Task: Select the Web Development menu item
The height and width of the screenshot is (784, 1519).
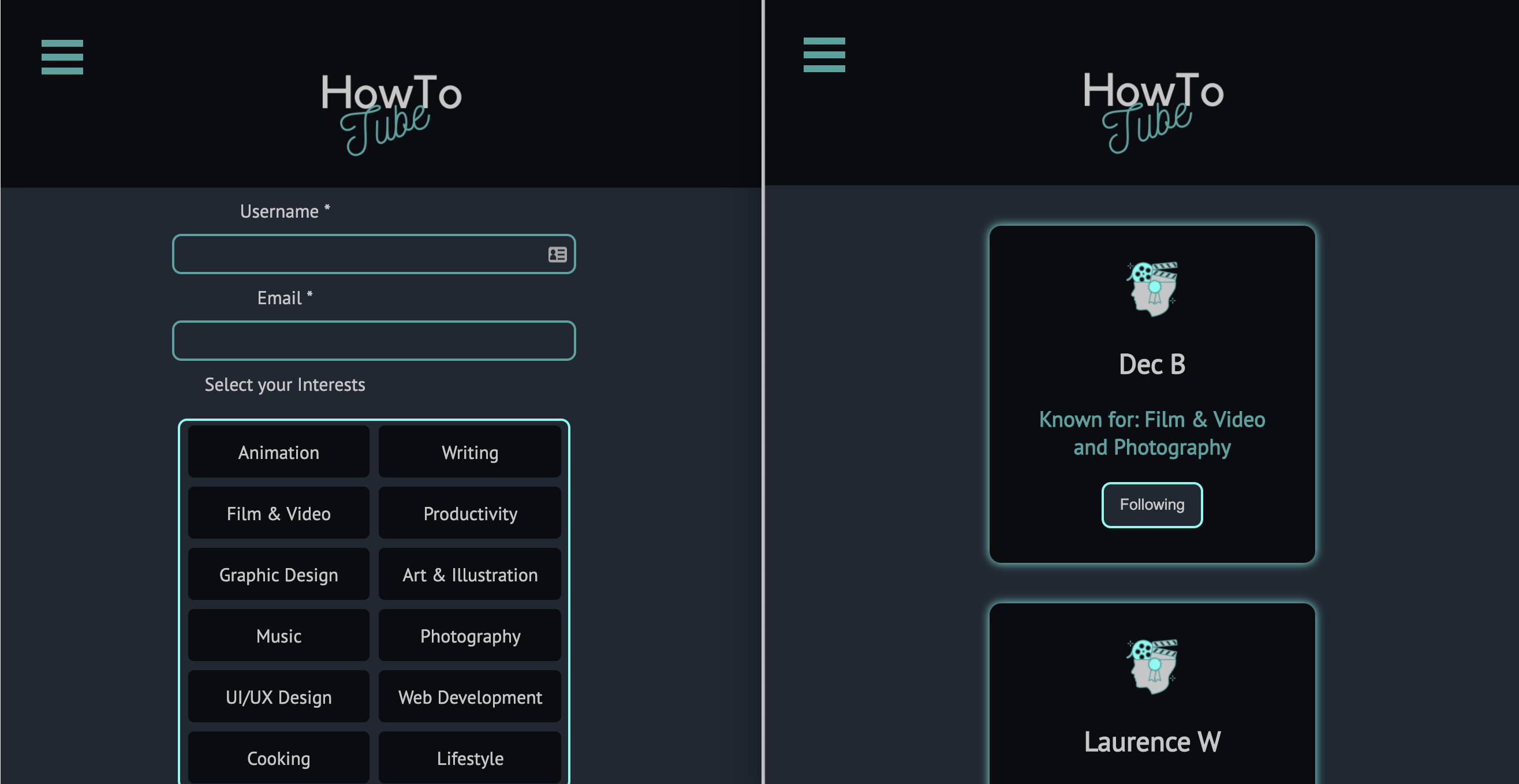Action: click(x=470, y=697)
